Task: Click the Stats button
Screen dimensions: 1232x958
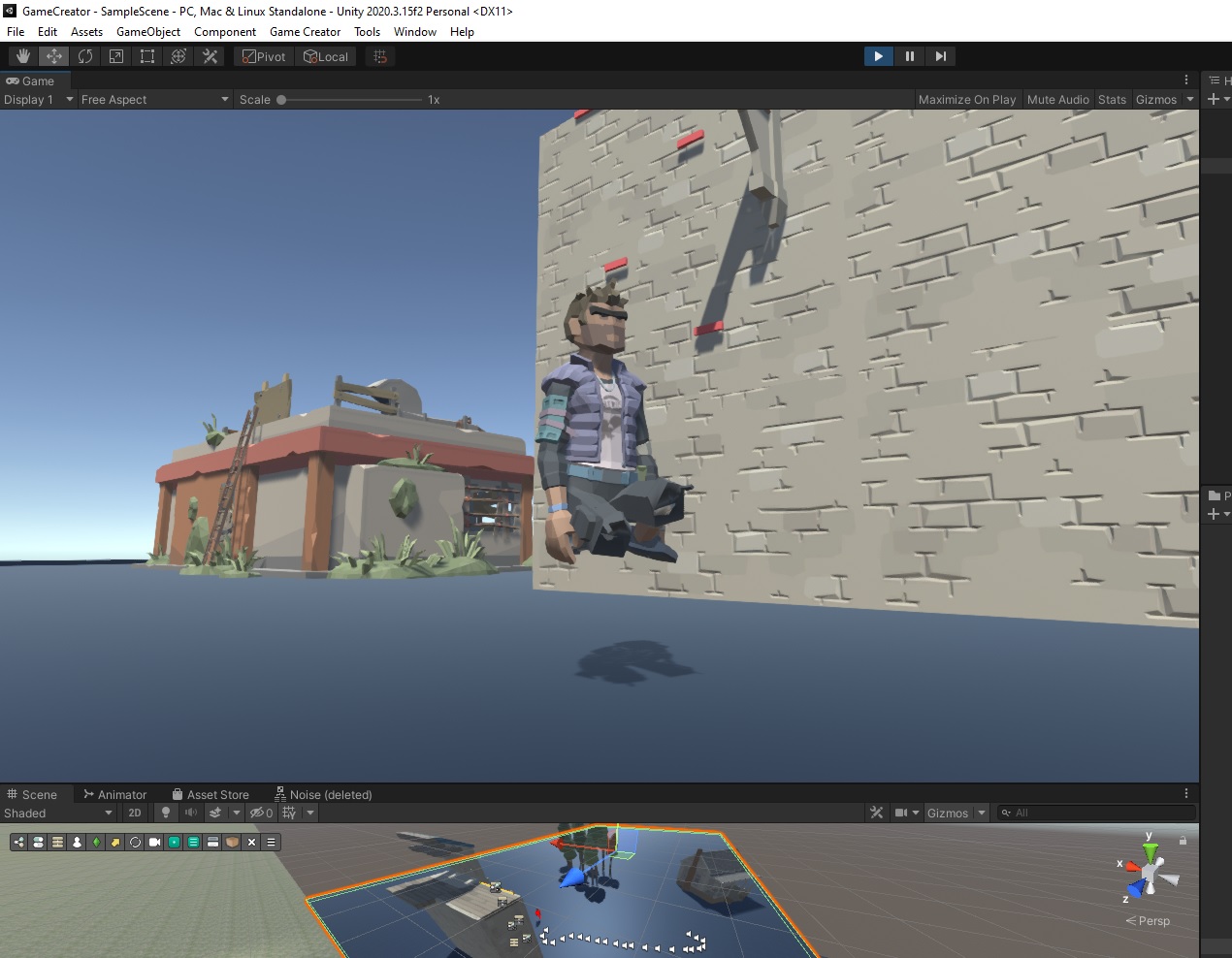Action: point(1112,99)
